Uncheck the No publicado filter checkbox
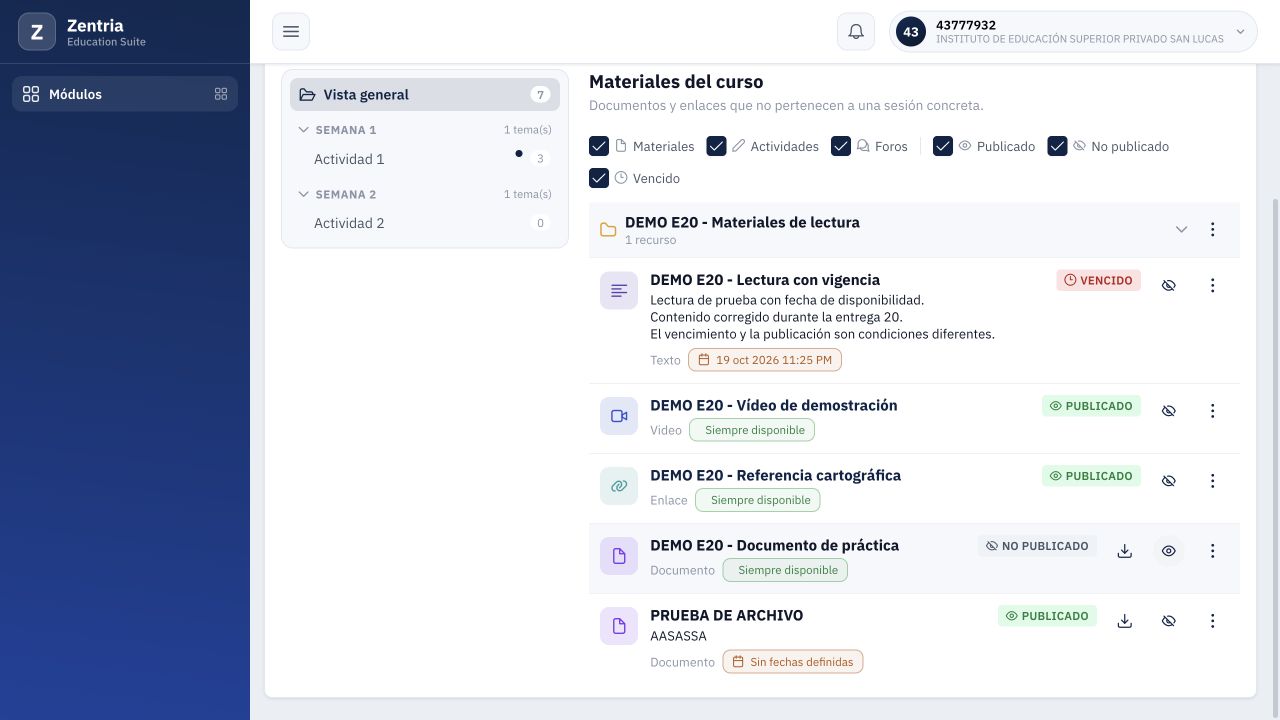This screenshot has width=1280, height=720. click(x=1058, y=146)
